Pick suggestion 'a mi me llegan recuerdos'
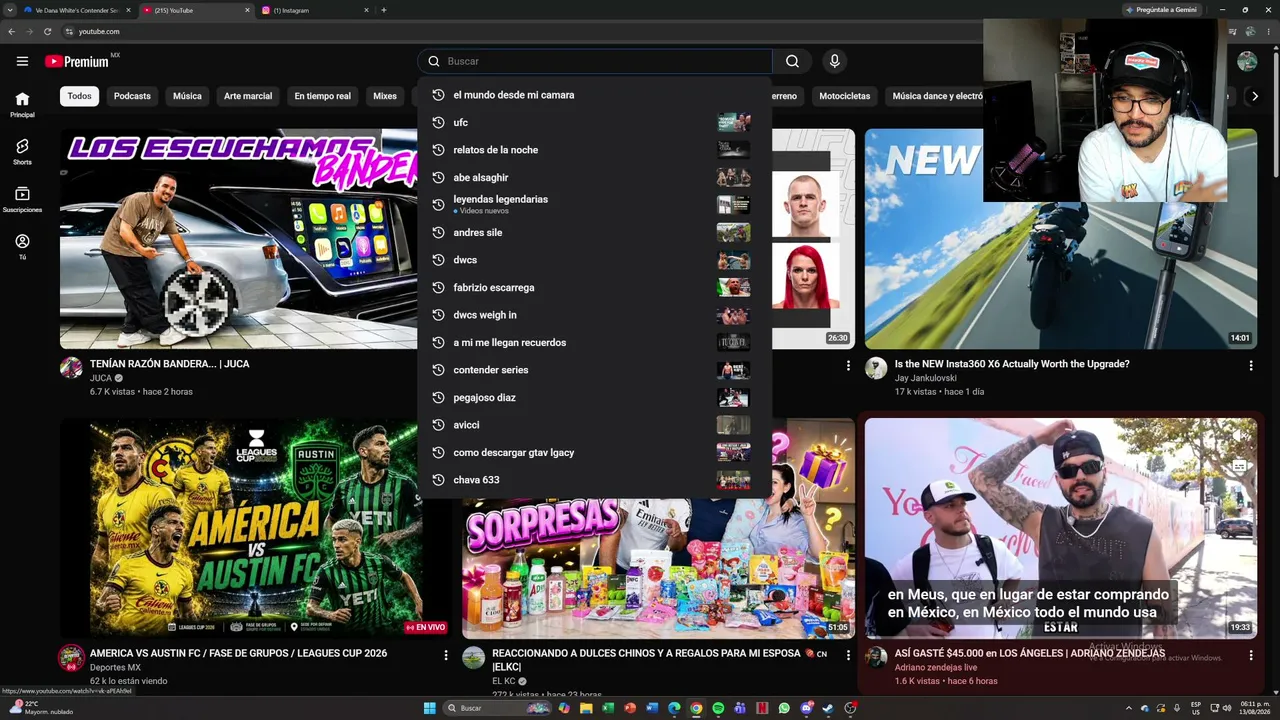The height and width of the screenshot is (720, 1280). pyautogui.click(x=595, y=342)
